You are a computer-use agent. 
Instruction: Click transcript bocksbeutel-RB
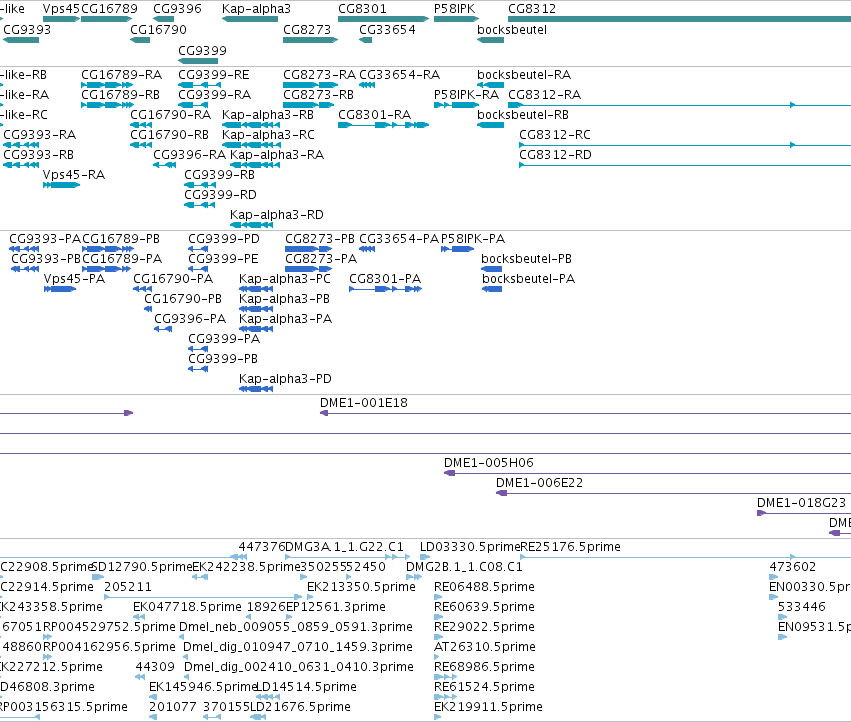point(491,125)
